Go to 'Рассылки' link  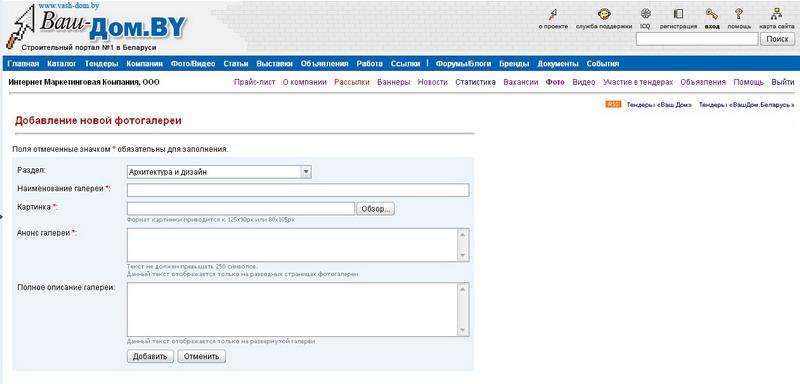click(x=352, y=82)
